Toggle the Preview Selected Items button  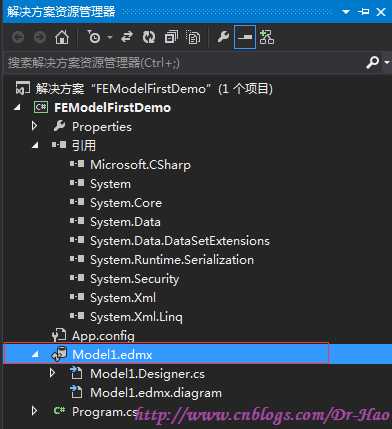tap(245, 37)
